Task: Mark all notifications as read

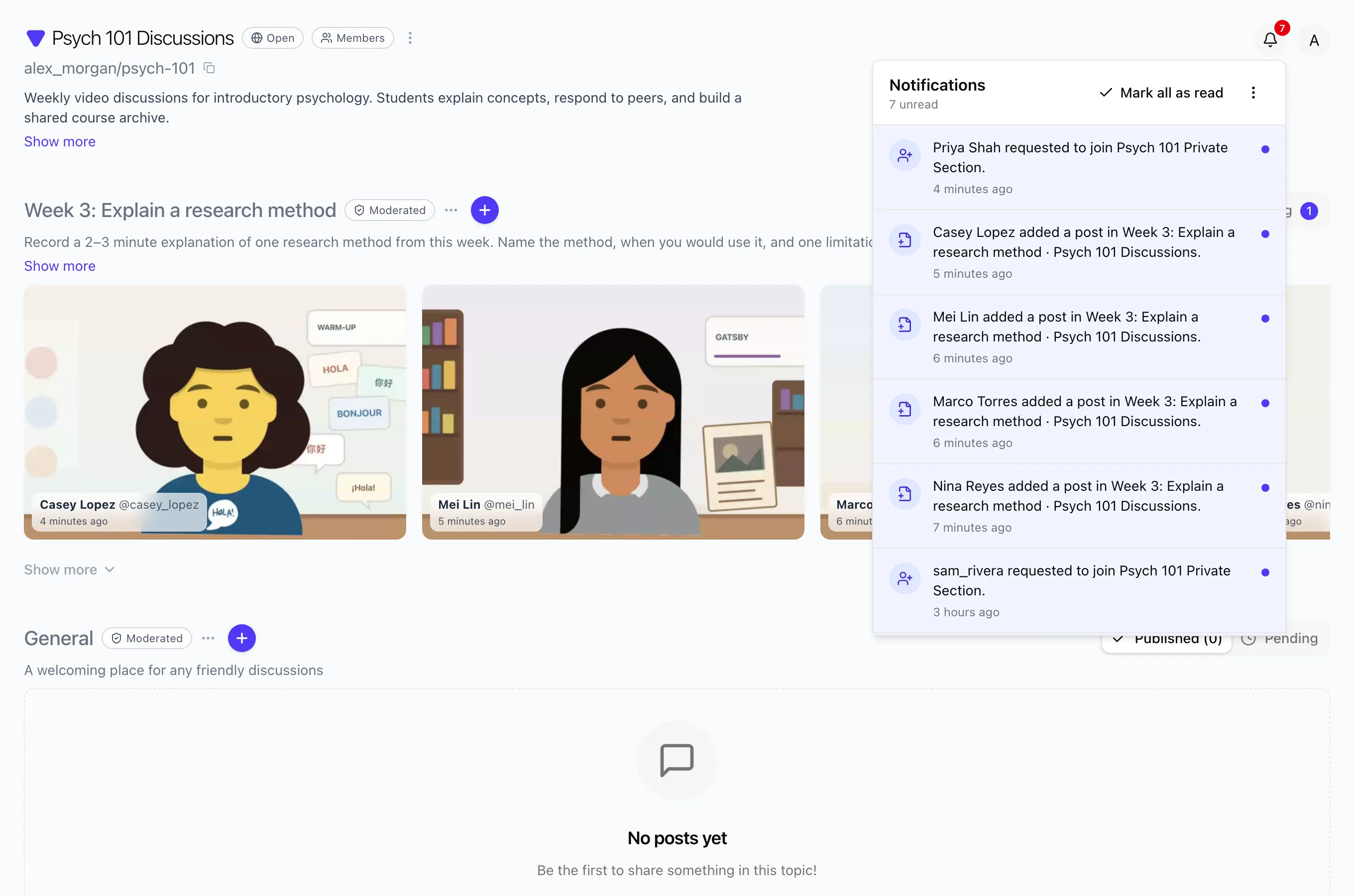Action: pyautogui.click(x=1161, y=93)
